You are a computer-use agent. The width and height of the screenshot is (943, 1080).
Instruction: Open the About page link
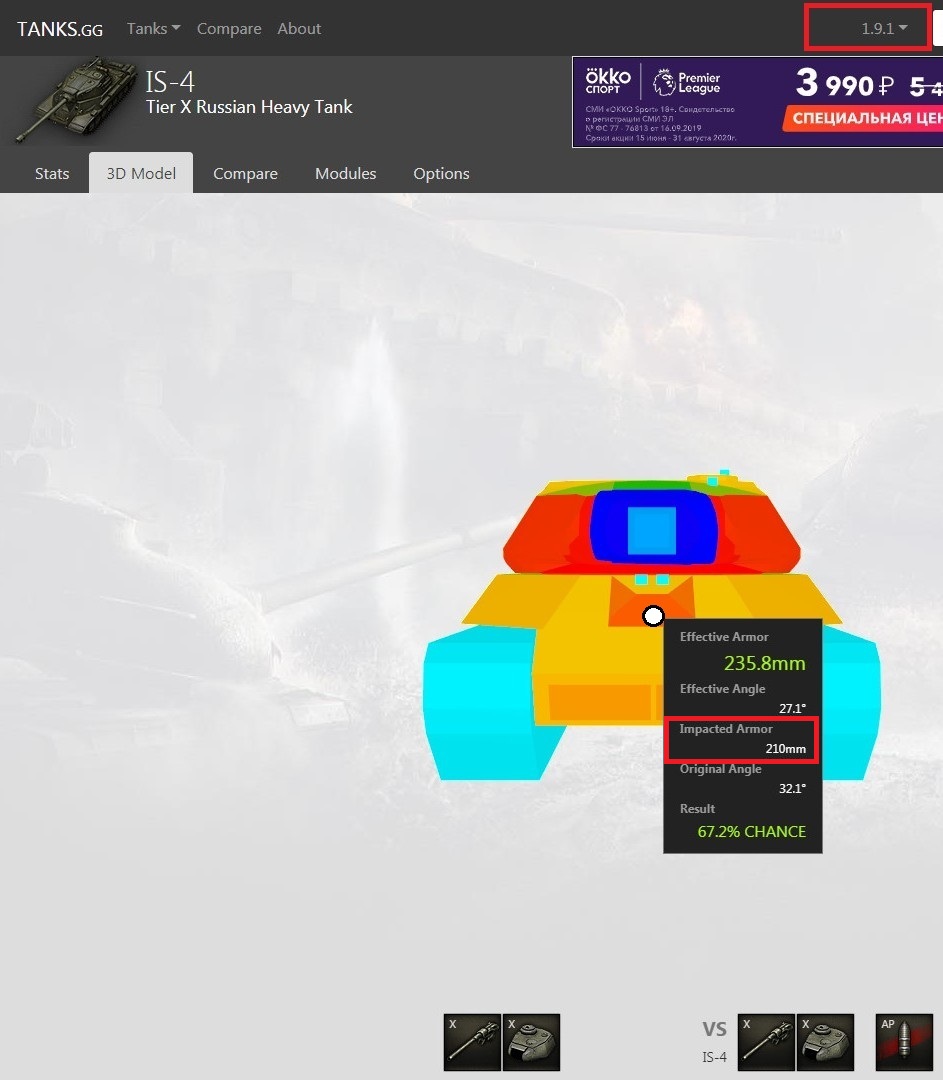pyautogui.click(x=299, y=29)
